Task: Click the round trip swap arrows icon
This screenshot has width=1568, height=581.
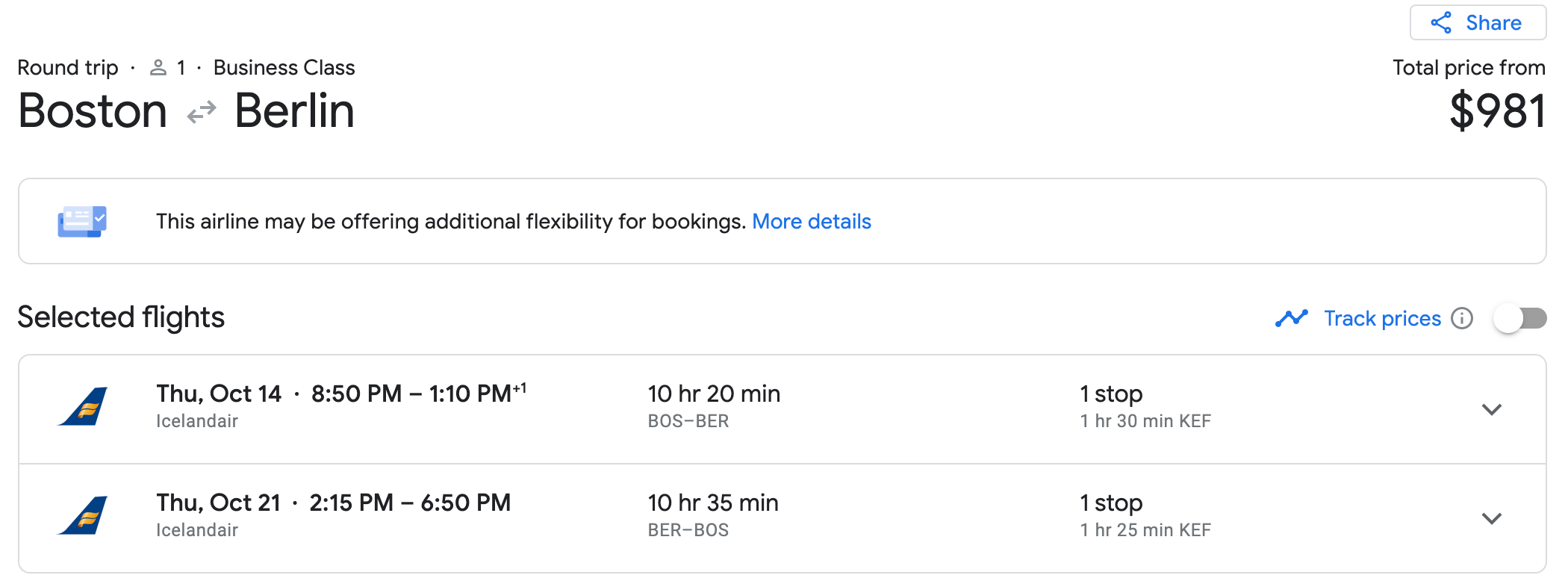Action: [x=202, y=112]
